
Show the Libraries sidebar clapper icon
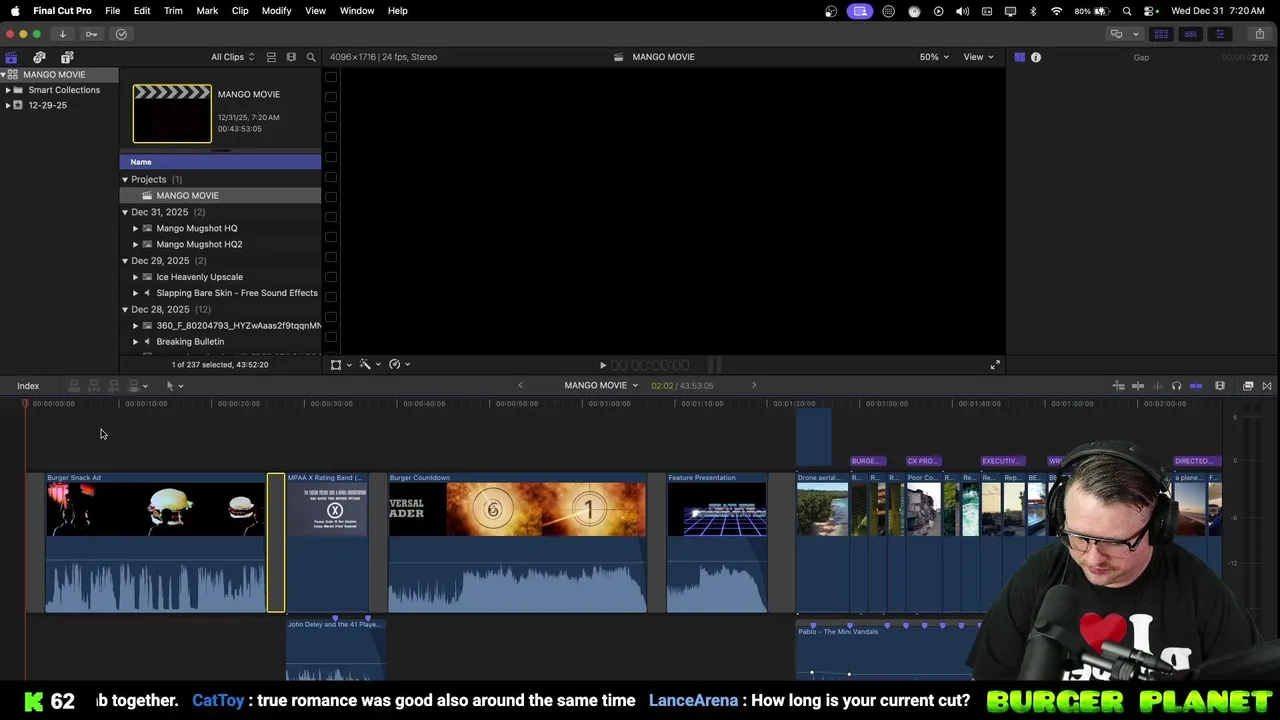pyautogui.click(x=11, y=57)
